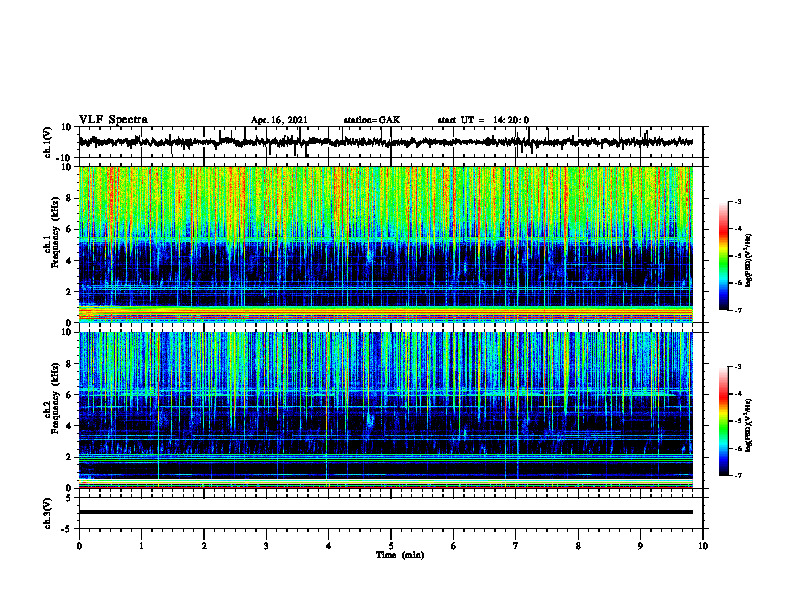Screen dimensions: 792x612
Task: Click the time axis tick label "4"
Action: coord(328,546)
